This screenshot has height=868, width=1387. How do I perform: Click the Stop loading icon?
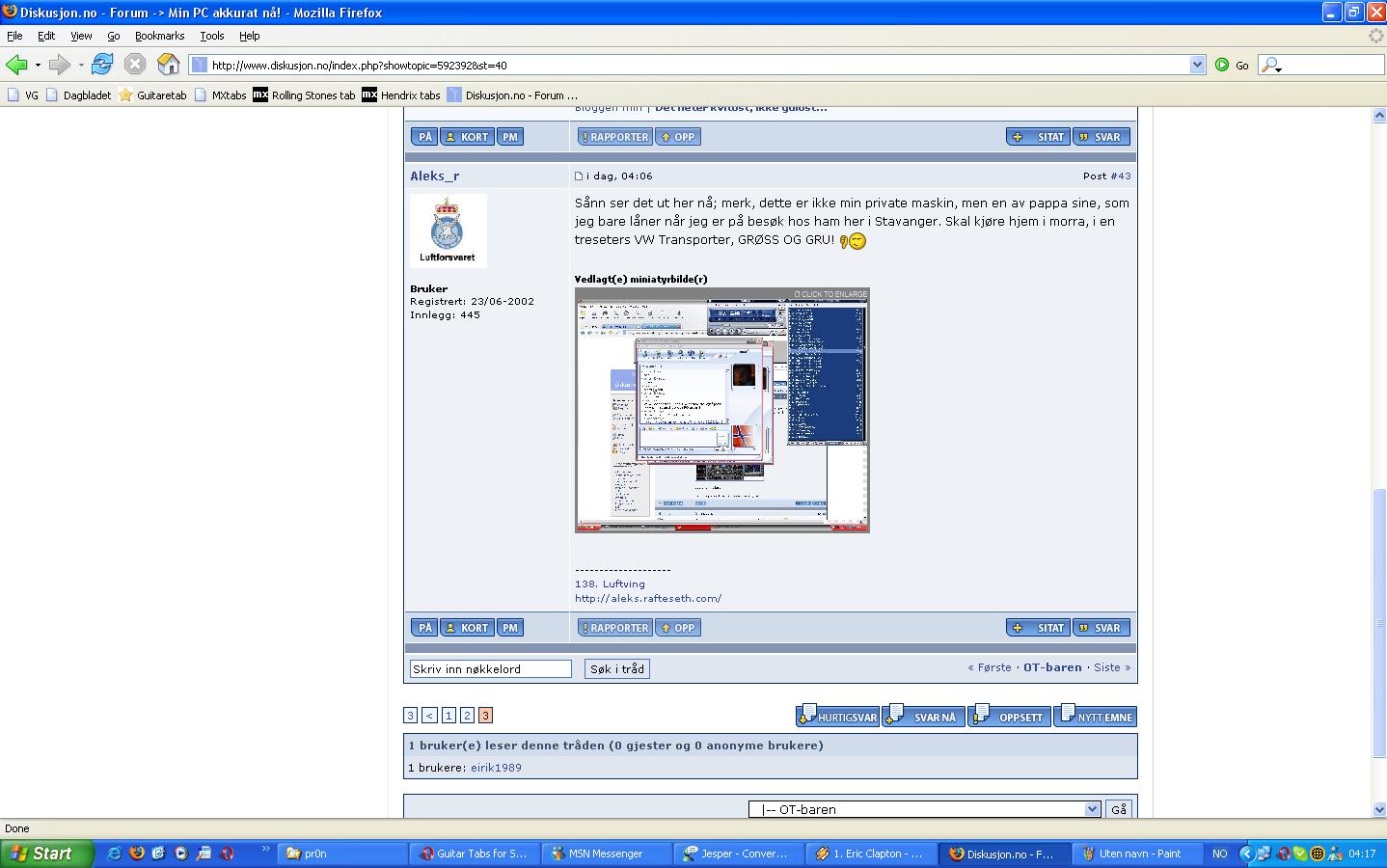[135, 65]
